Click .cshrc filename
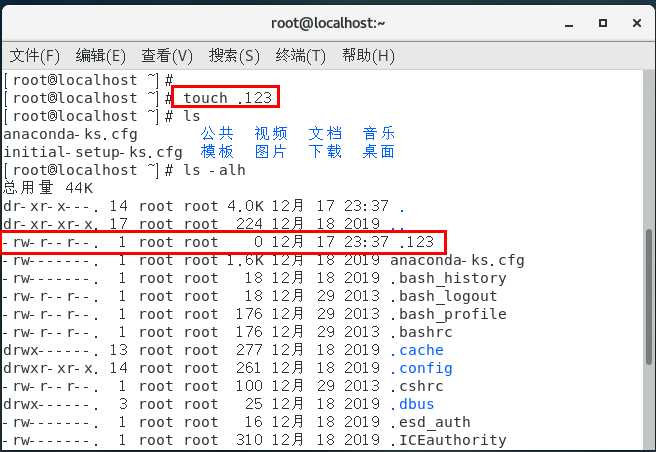 click(417, 386)
